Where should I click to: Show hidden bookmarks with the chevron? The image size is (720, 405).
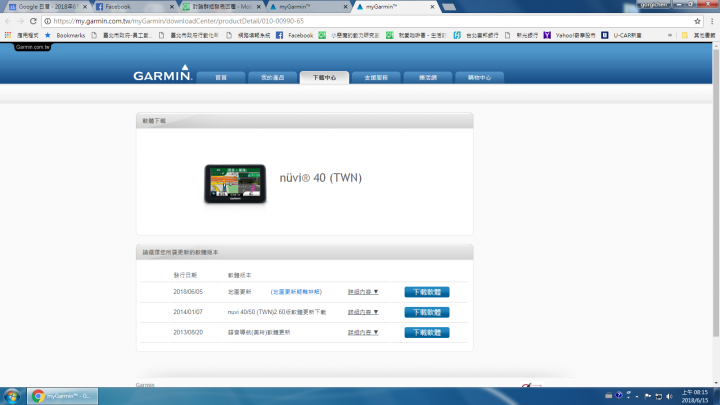pyautogui.click(x=670, y=35)
